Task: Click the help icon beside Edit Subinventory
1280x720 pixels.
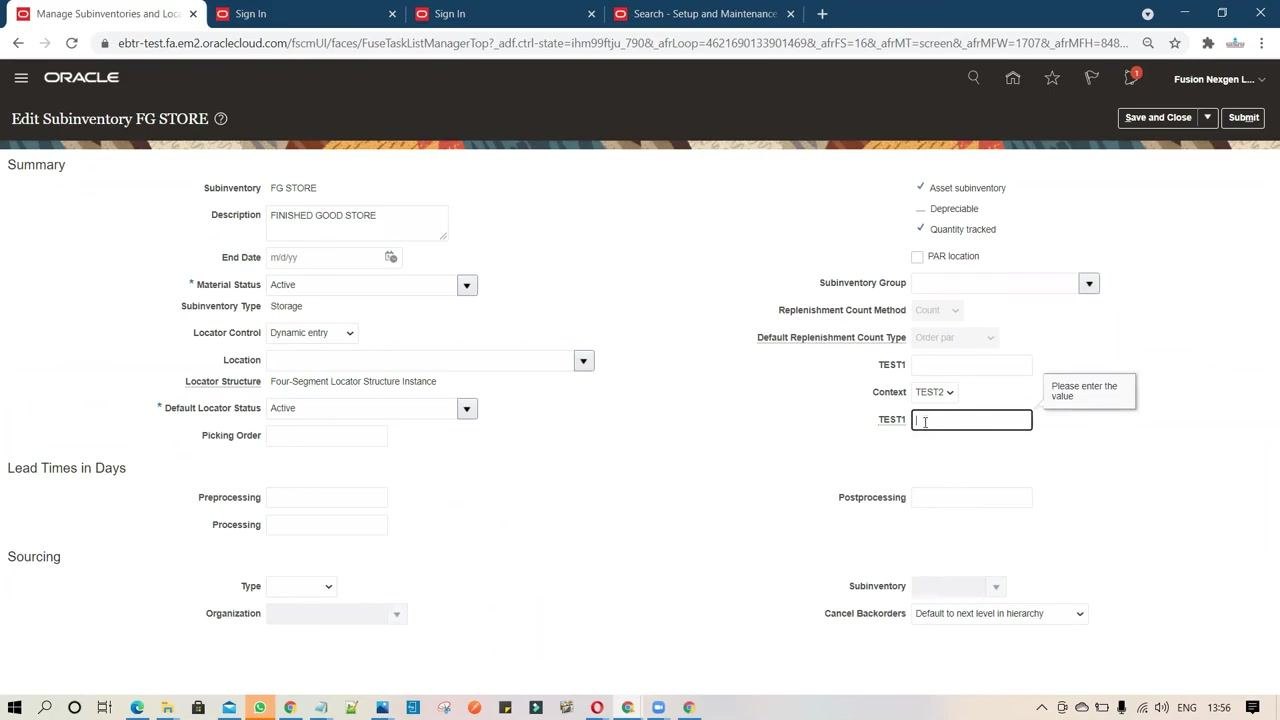Action: (x=221, y=119)
